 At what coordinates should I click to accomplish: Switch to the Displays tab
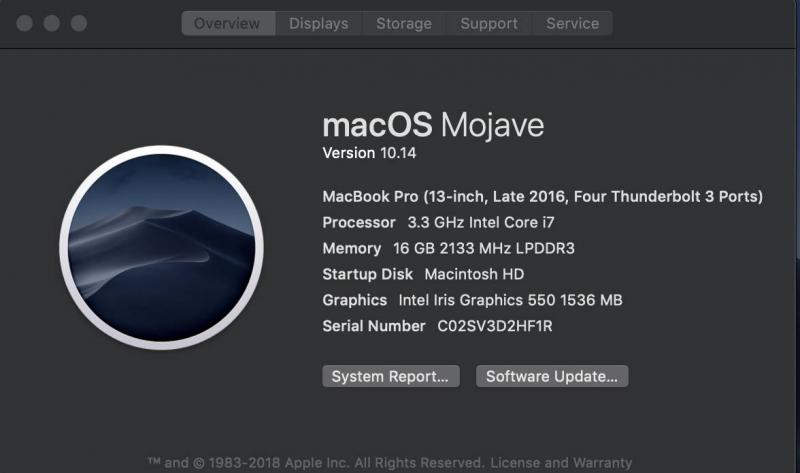(319, 23)
